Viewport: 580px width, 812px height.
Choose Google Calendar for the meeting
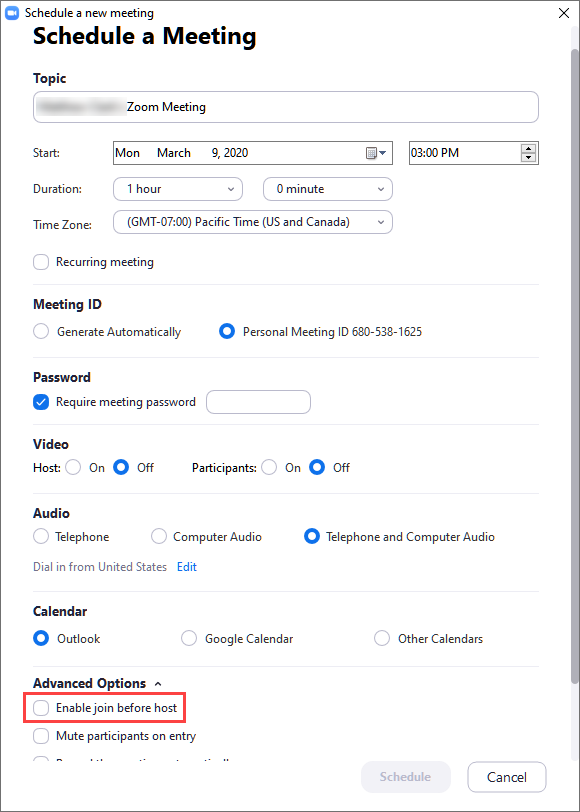click(189, 638)
